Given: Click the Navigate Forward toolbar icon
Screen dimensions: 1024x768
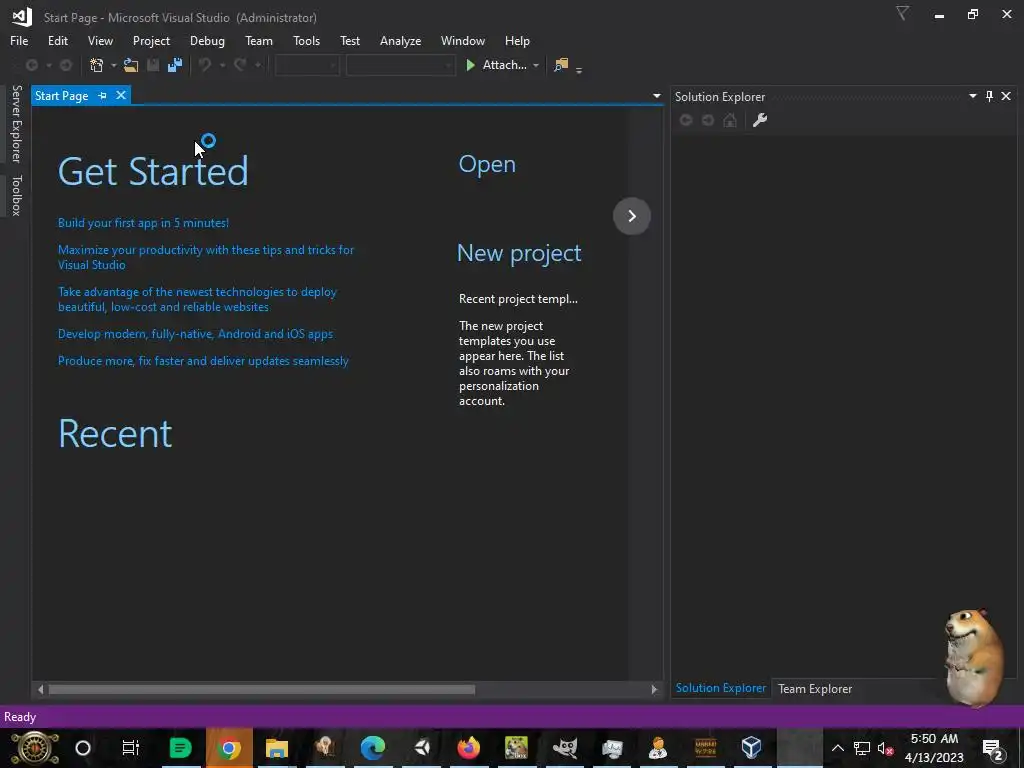Looking at the screenshot, I should click(x=66, y=65).
